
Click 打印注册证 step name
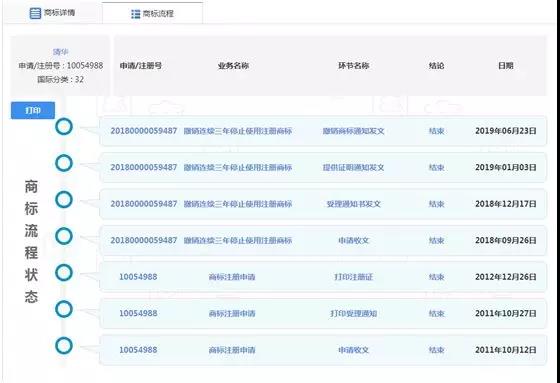(x=354, y=277)
